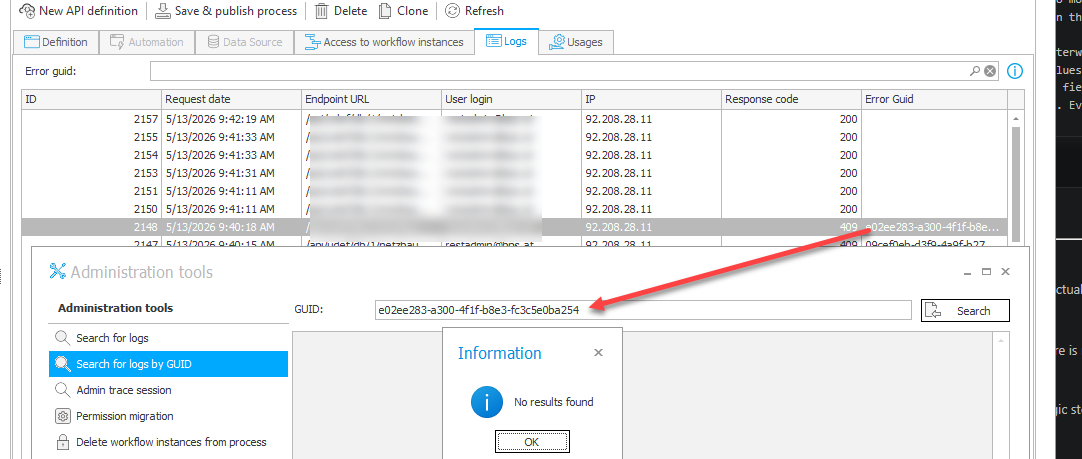1082x459 pixels.
Task: Select Search for logs by GUID
Action: coord(168,364)
